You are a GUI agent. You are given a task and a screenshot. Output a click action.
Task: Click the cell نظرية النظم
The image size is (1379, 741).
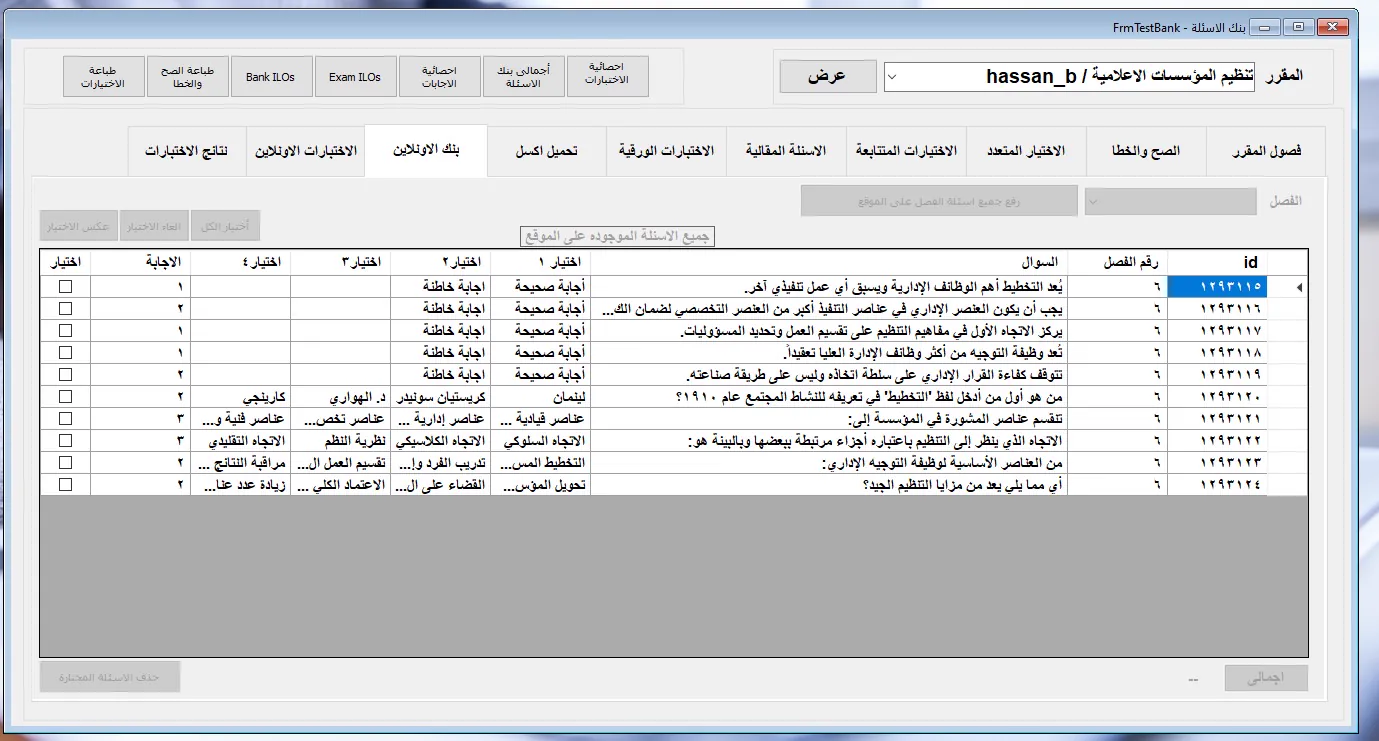click(340, 441)
